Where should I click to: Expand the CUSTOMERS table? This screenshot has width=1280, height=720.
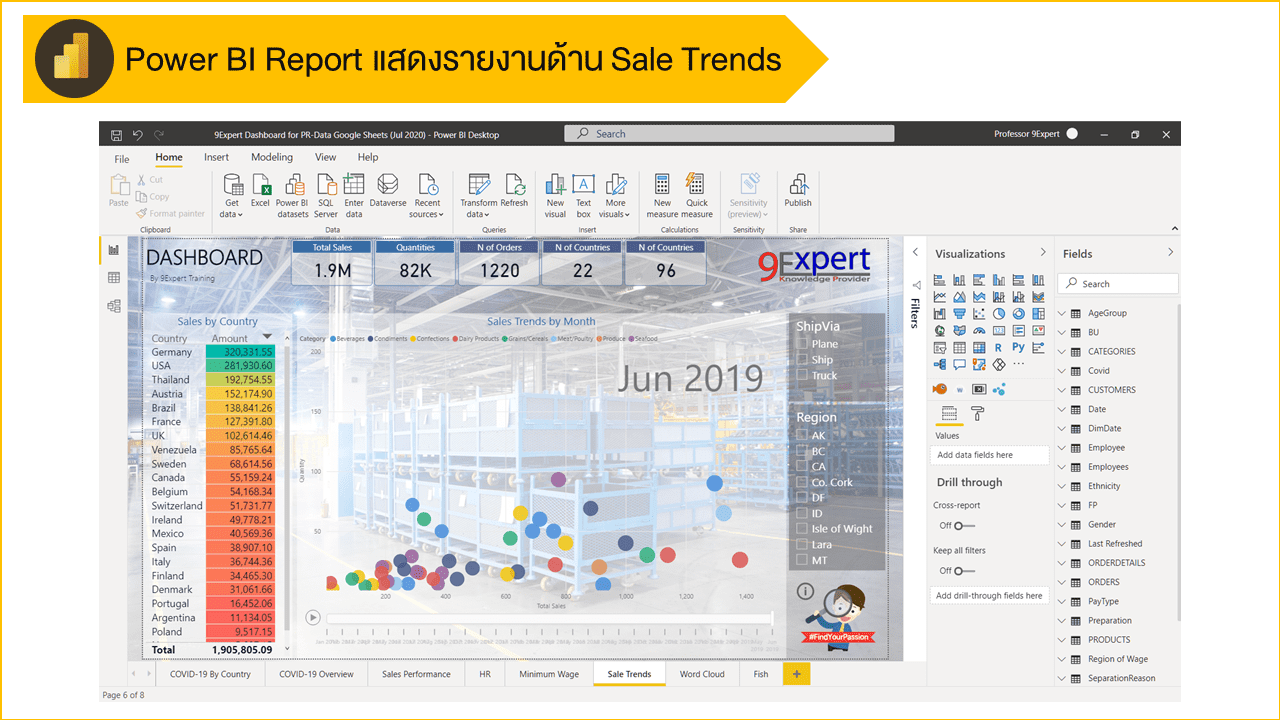tap(1063, 390)
